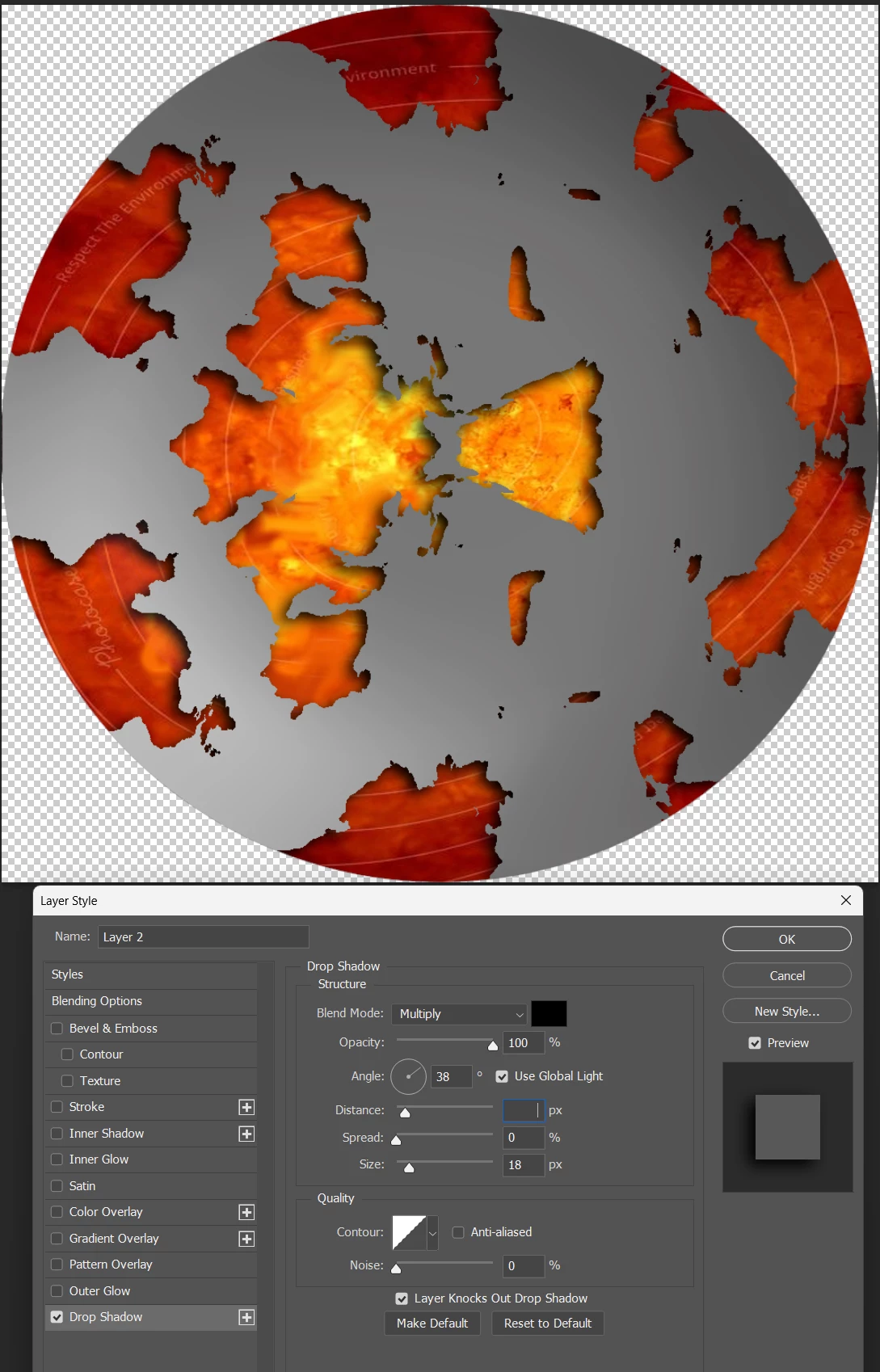Toggle Use Global Light checkbox
This screenshot has width=880, height=1372.
click(502, 1076)
